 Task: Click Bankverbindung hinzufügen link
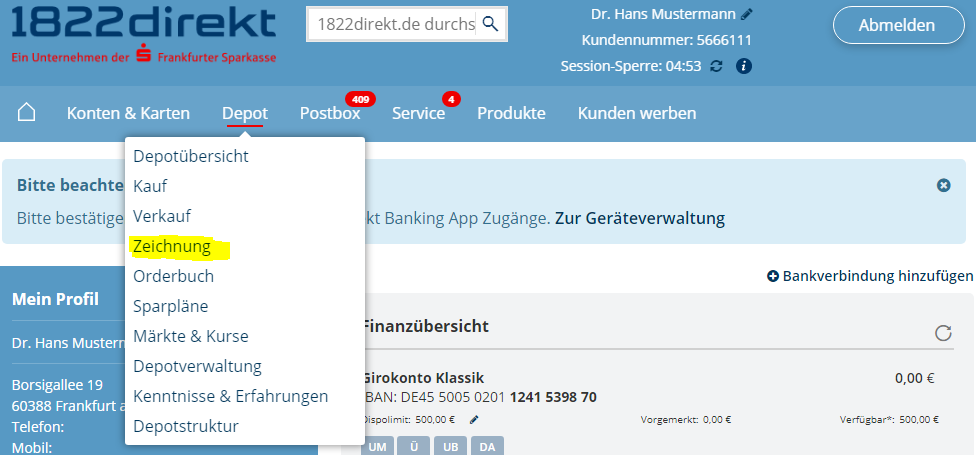[869, 275]
